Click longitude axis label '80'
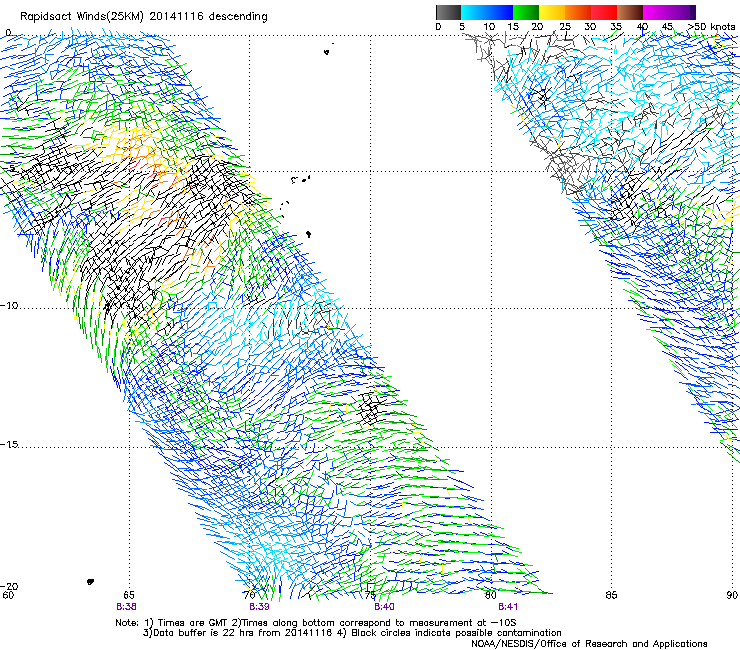 click(x=490, y=595)
